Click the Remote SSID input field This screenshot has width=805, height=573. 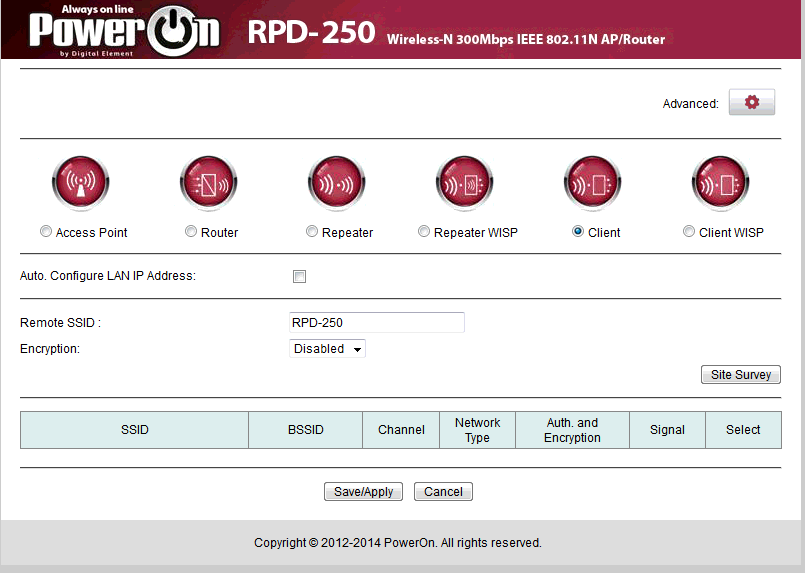pyautogui.click(x=377, y=322)
